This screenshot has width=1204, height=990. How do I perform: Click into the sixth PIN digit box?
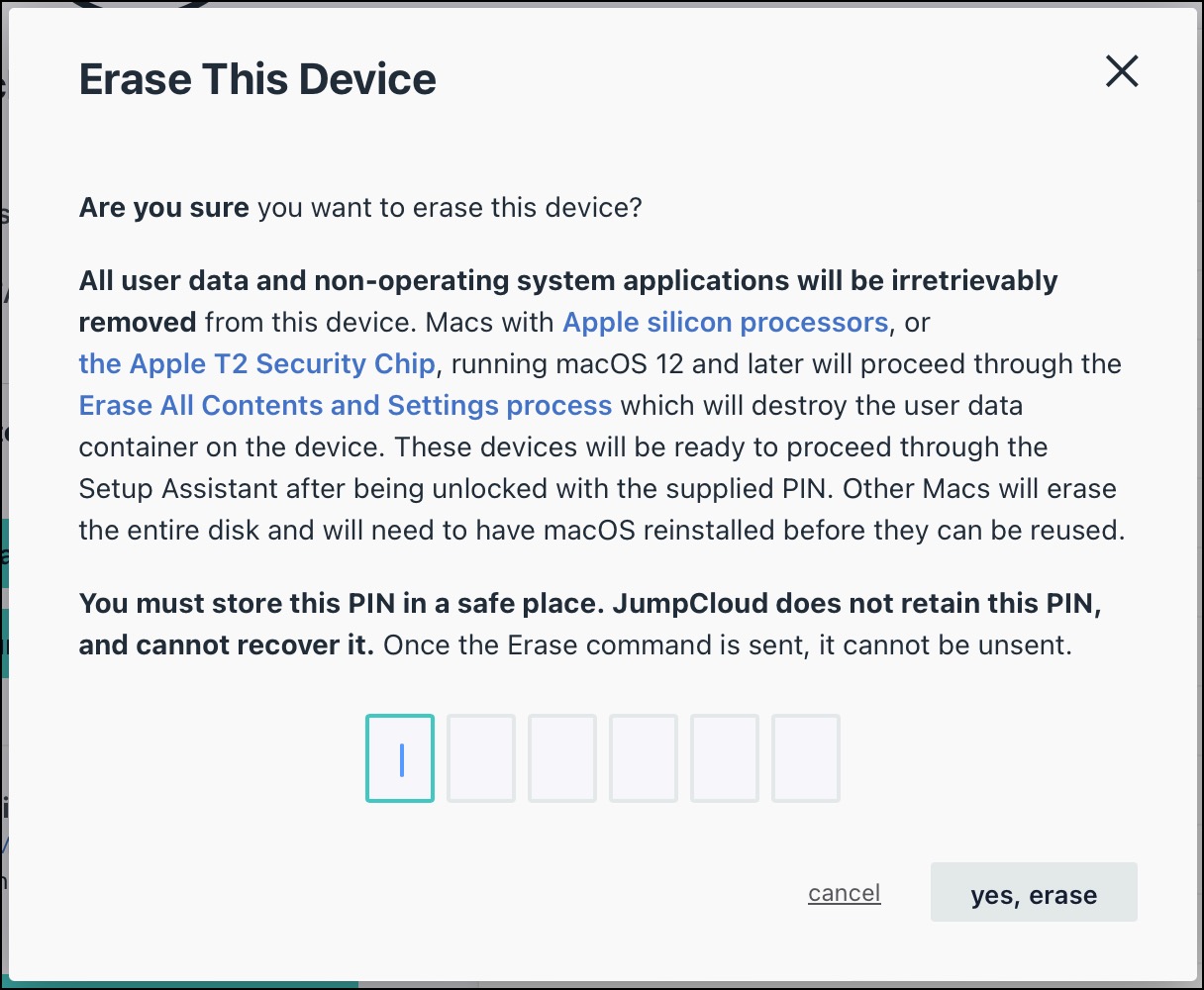pos(806,758)
